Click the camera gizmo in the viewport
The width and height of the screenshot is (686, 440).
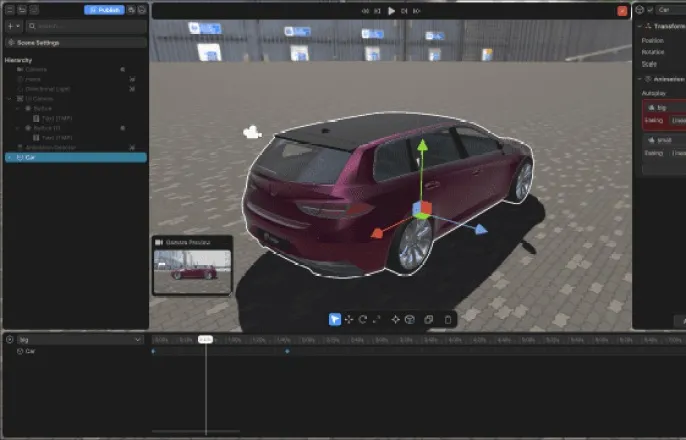pyautogui.click(x=252, y=132)
